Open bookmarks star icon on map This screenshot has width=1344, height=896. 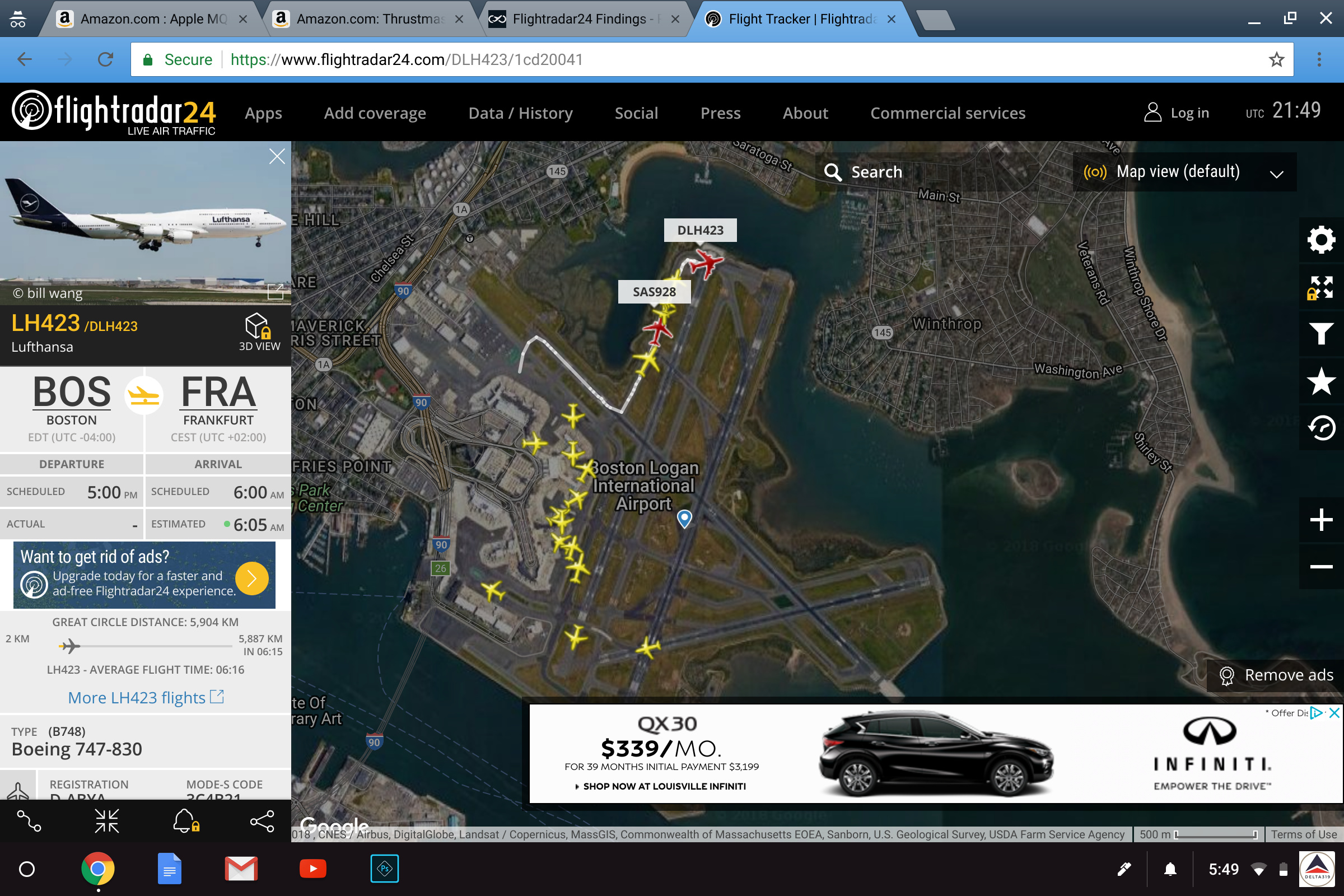[x=1321, y=382]
